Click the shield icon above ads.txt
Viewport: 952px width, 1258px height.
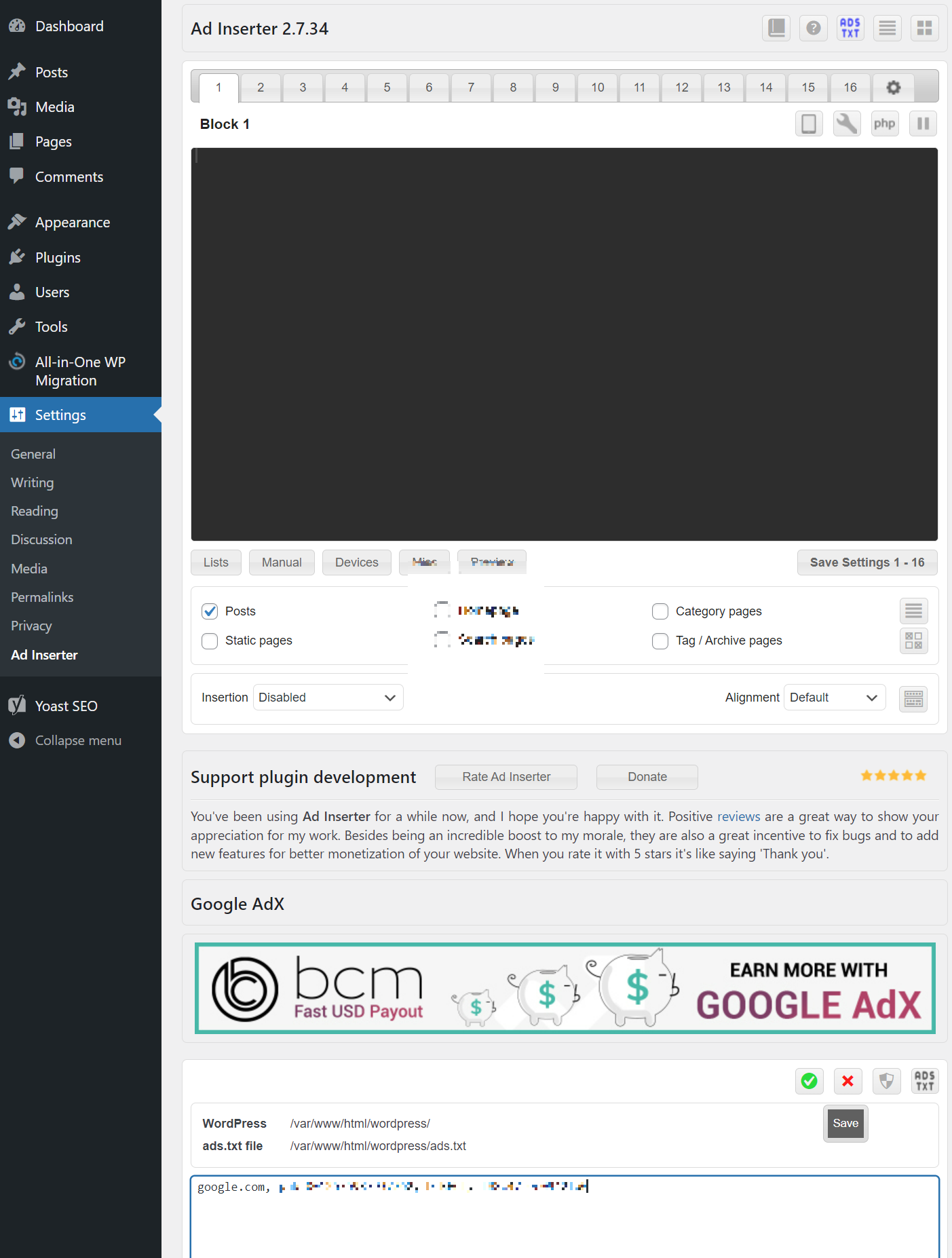(x=886, y=1081)
